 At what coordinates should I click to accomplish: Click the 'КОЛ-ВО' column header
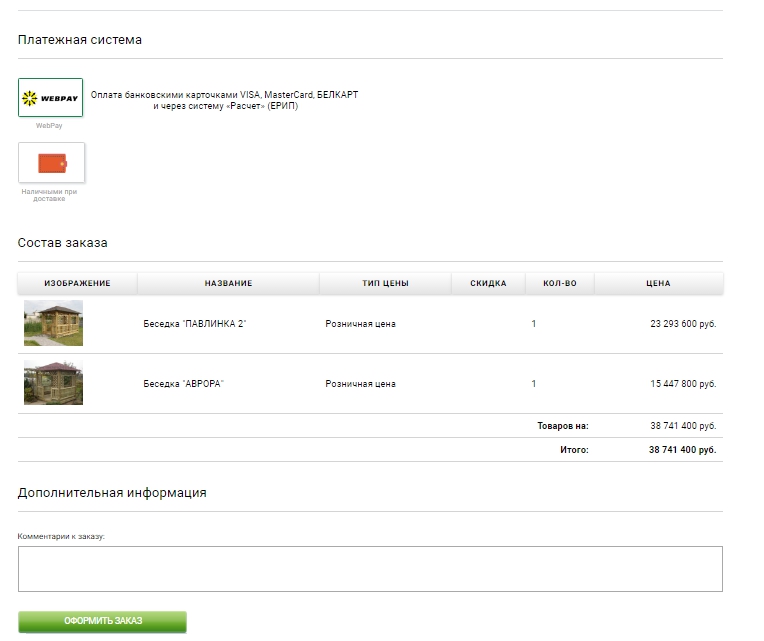point(559,283)
